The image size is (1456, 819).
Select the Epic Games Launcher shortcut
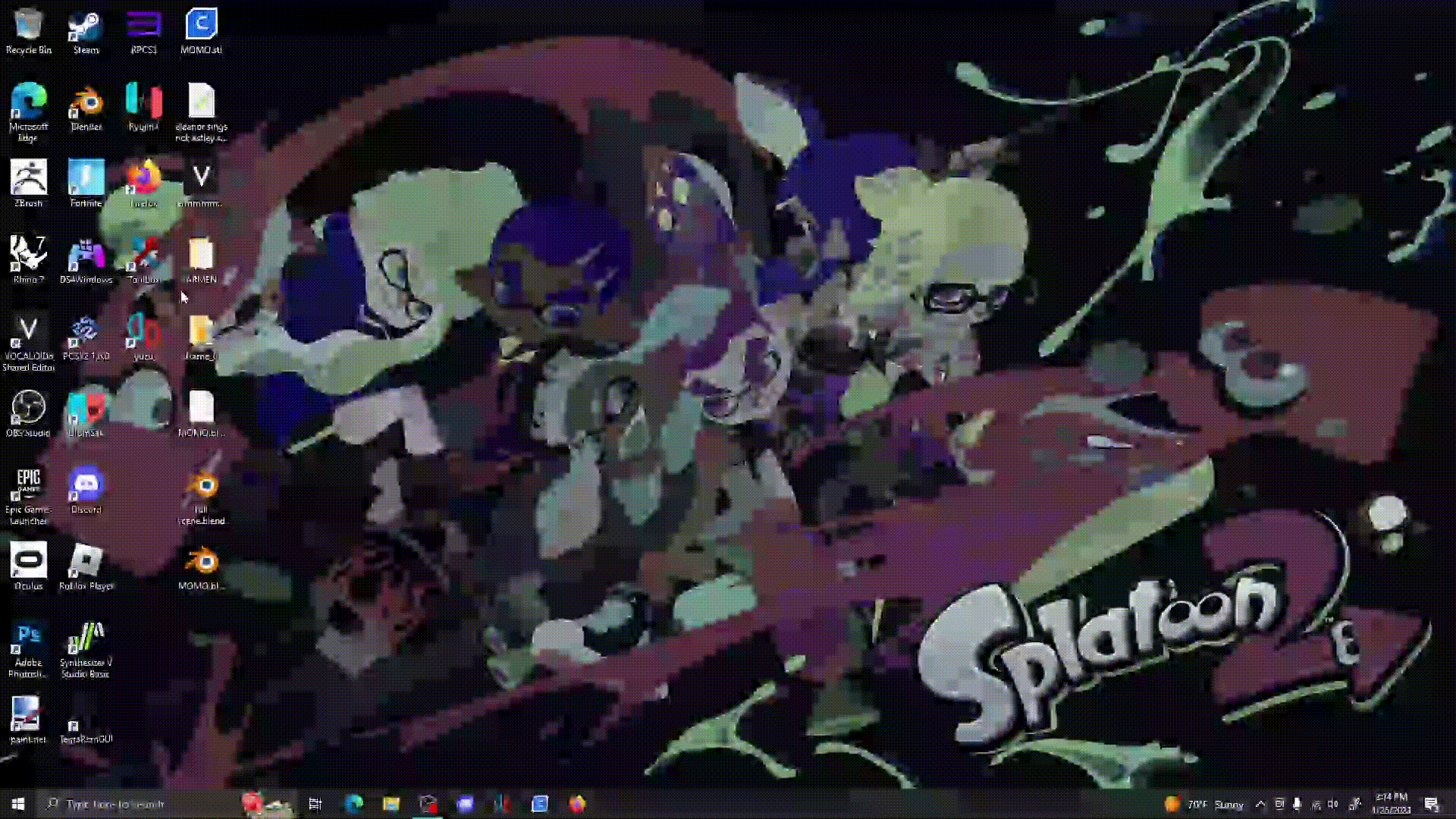(x=29, y=496)
